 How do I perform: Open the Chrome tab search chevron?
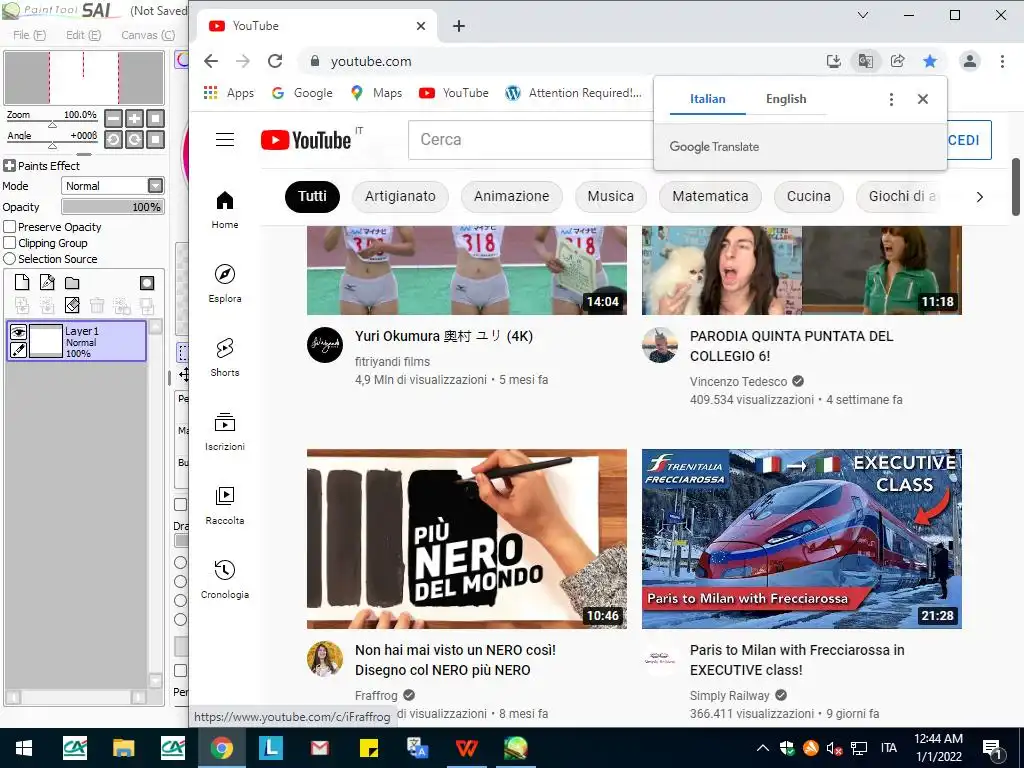tap(863, 15)
